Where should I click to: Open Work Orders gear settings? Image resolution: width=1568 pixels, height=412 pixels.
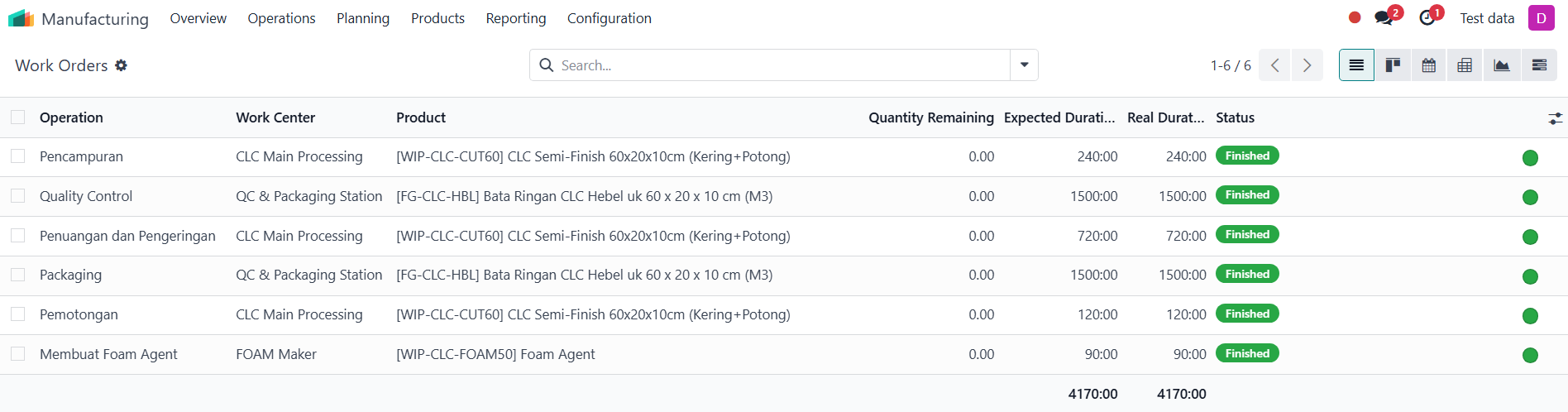pos(121,65)
